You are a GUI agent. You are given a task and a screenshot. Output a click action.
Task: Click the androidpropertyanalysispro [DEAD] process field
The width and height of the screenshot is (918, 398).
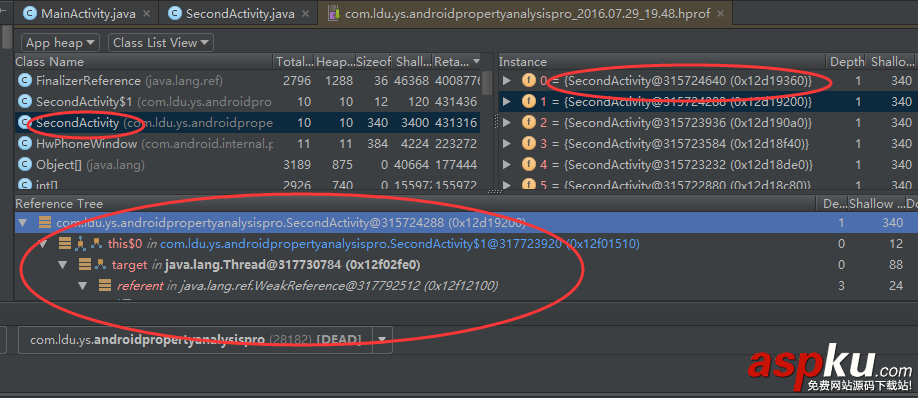196,339
